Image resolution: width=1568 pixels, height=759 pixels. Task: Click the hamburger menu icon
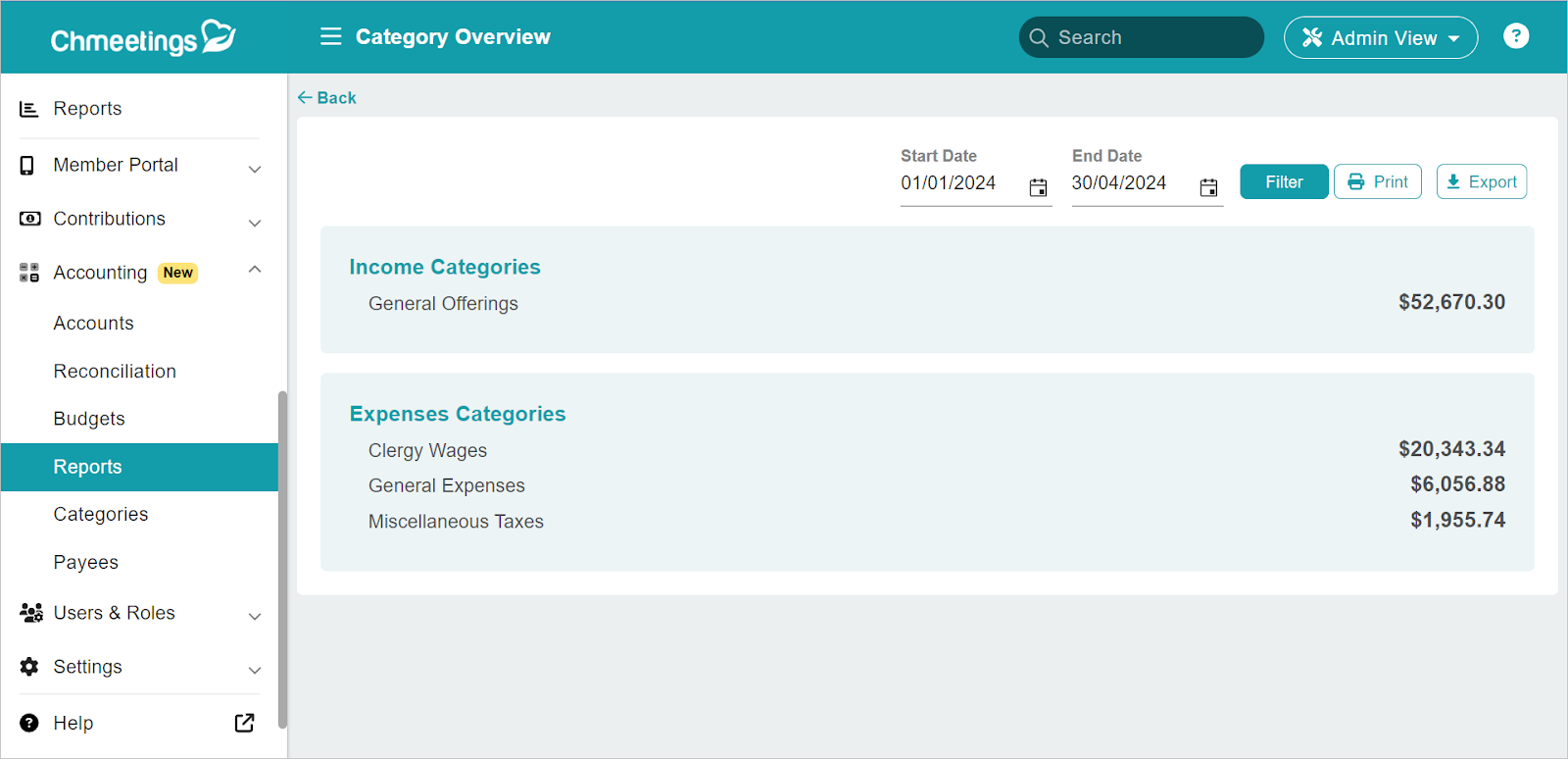click(x=330, y=36)
